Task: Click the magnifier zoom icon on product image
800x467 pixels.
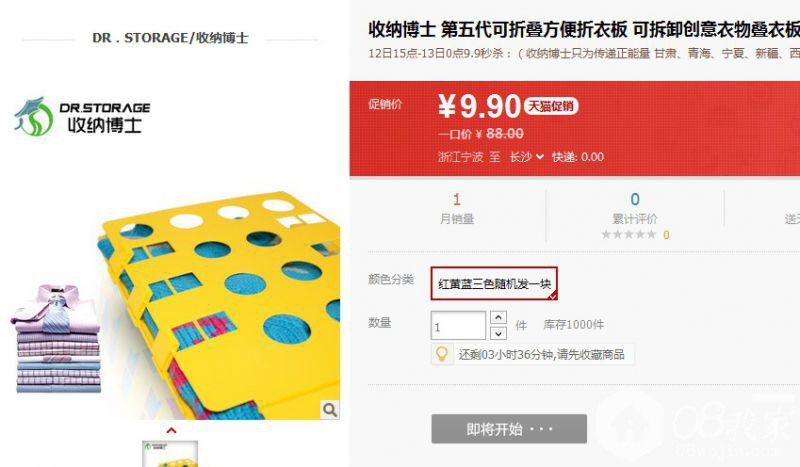Action: tap(330, 409)
